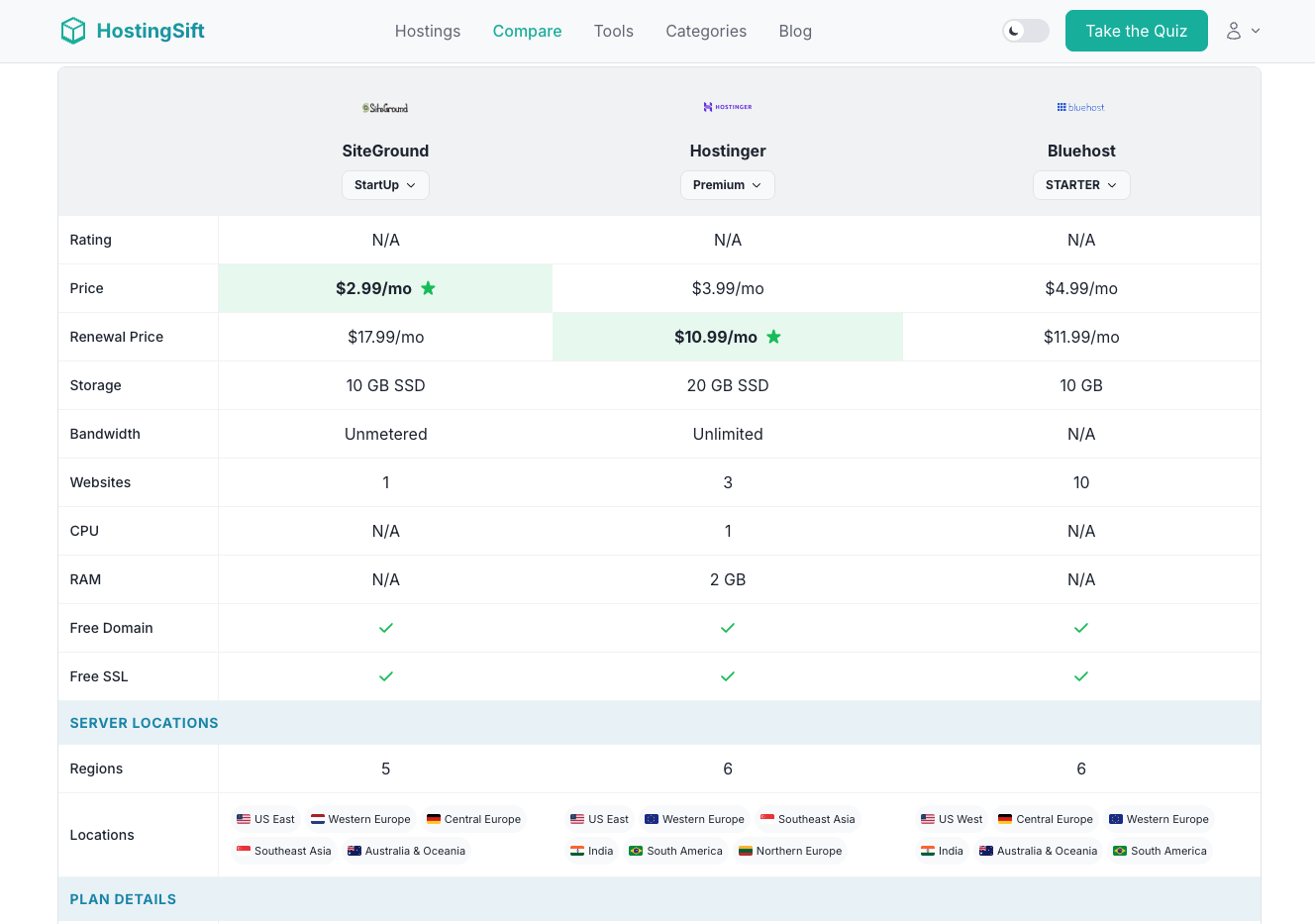Image resolution: width=1315 pixels, height=924 pixels.
Task: Click the Hostinger logo image
Action: coord(728,107)
